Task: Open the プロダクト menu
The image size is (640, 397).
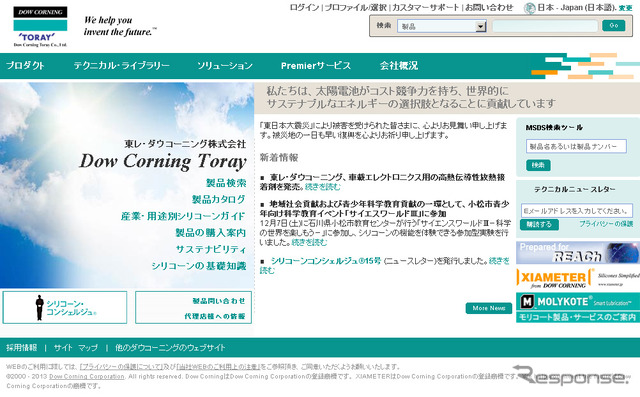Action: [25, 66]
